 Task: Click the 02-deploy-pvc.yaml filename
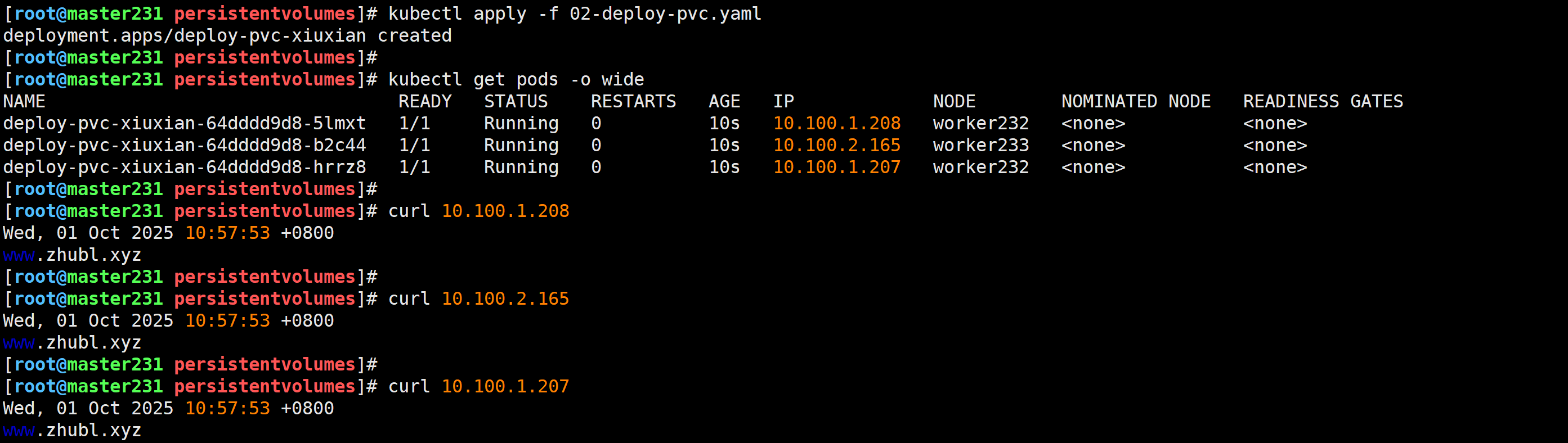point(665,13)
